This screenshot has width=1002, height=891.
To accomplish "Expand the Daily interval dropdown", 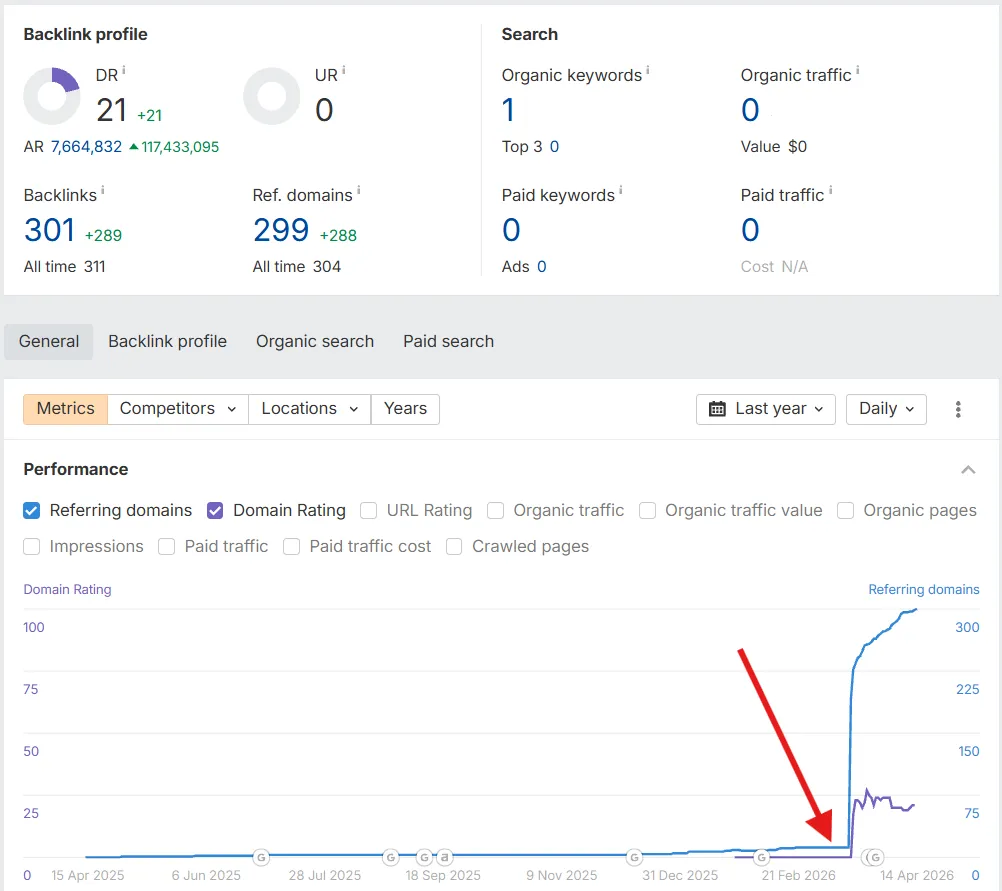I will point(886,409).
